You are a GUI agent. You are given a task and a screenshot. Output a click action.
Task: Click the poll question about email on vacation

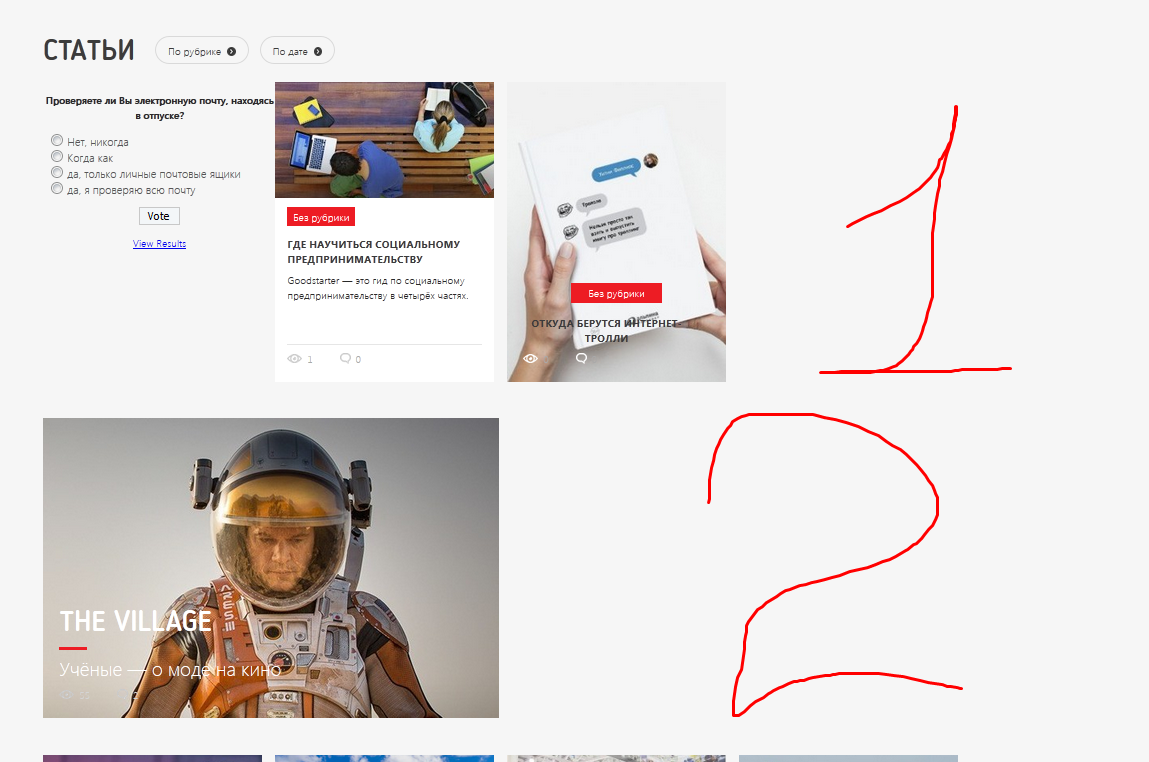(160, 108)
